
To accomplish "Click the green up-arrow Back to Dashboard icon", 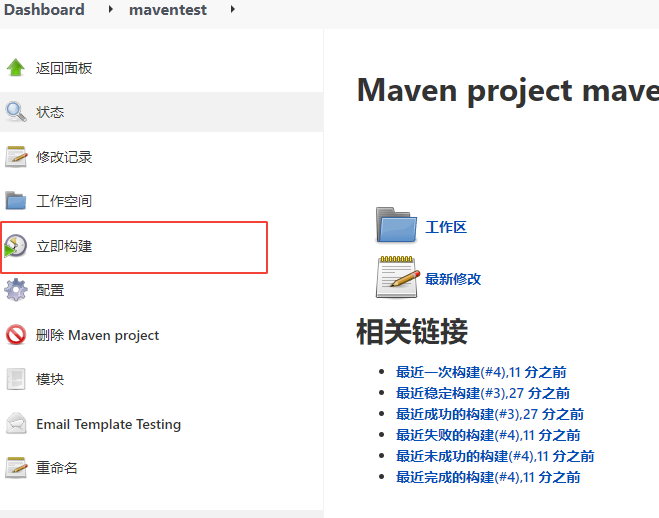I will pyautogui.click(x=16, y=68).
